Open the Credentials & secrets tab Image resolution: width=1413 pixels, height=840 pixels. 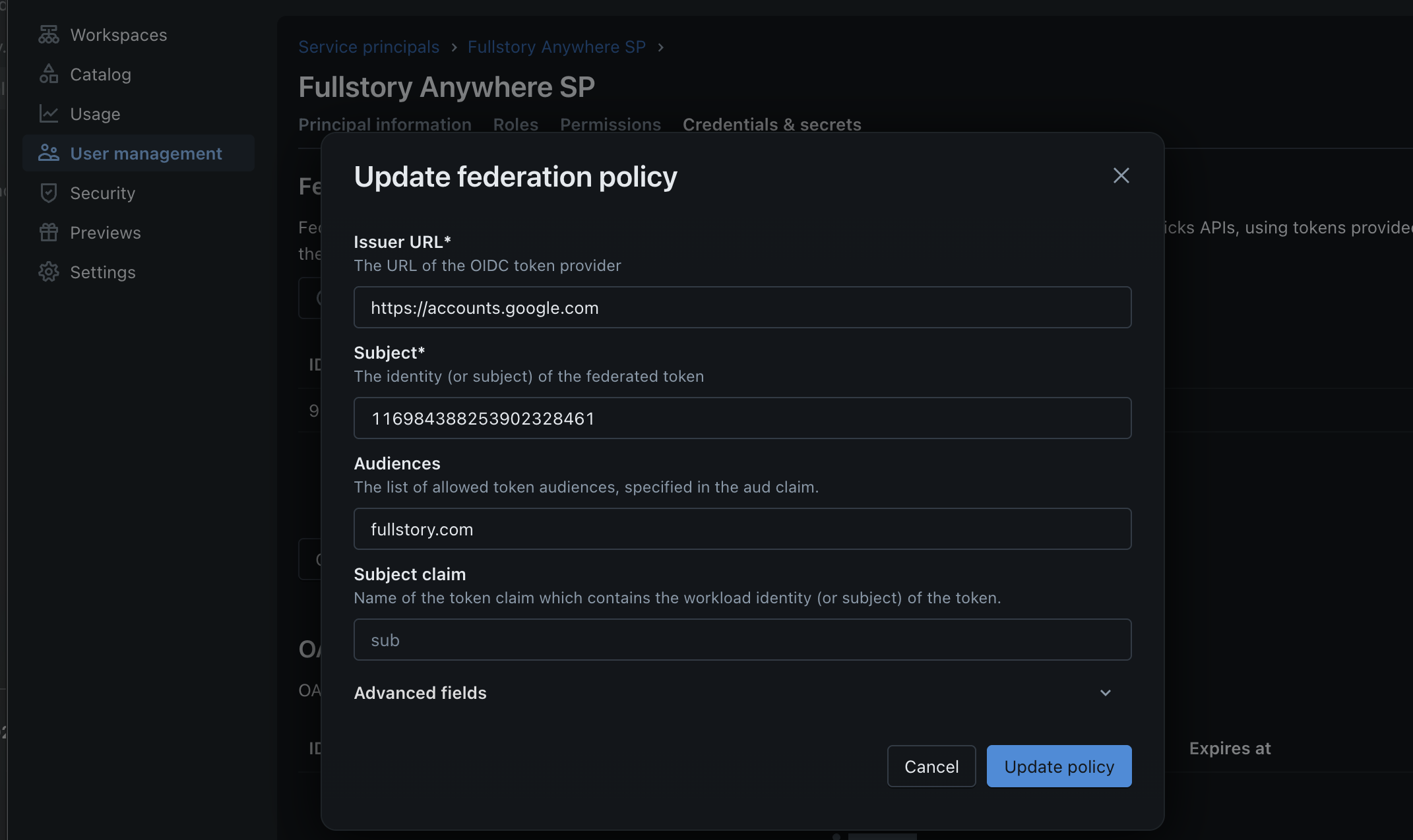[x=772, y=125]
